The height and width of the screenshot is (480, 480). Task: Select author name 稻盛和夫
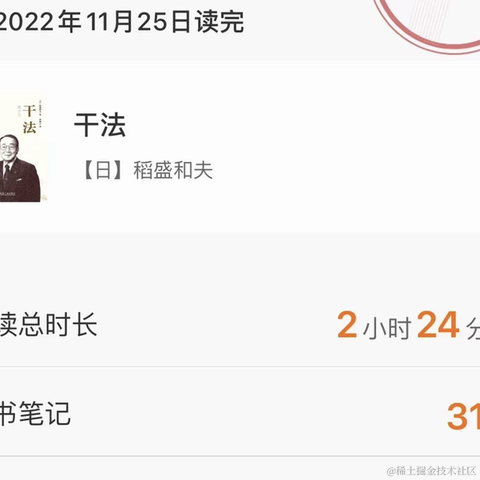click(173, 170)
